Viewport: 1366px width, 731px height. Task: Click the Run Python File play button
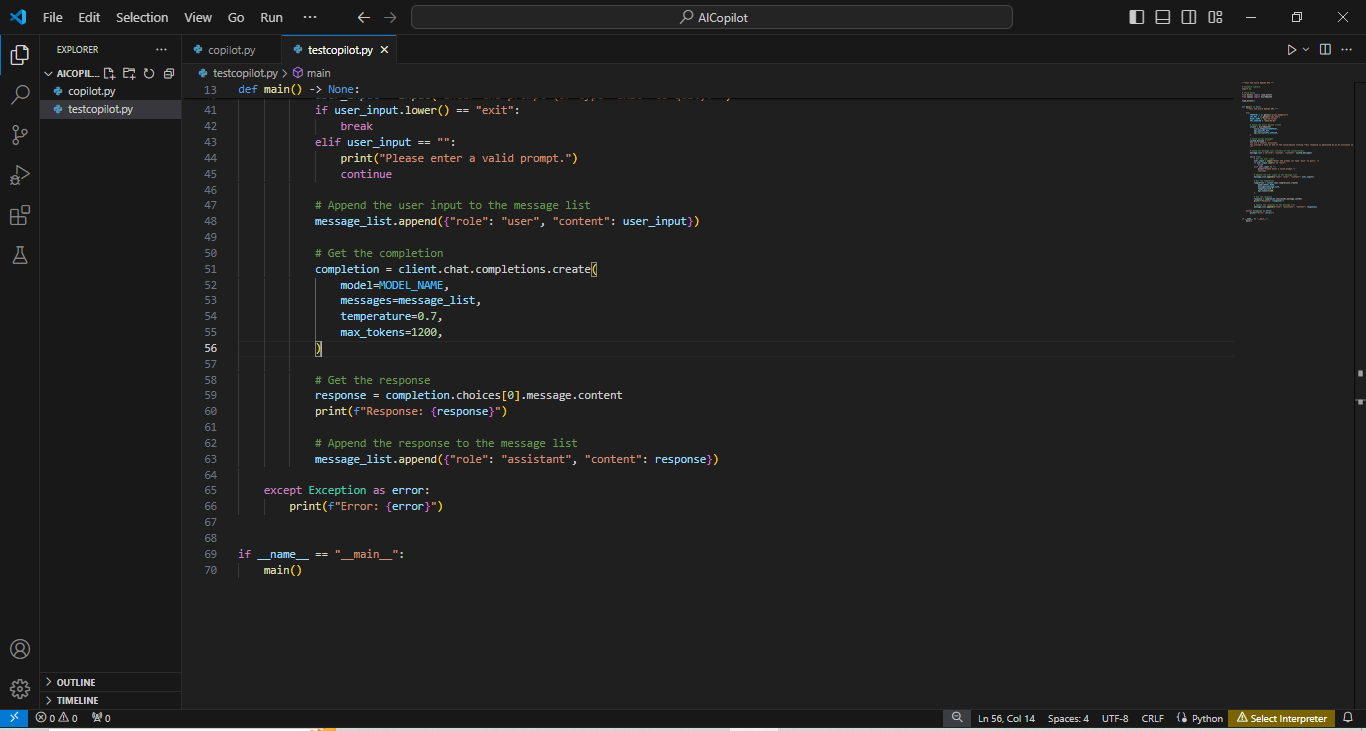1291,50
